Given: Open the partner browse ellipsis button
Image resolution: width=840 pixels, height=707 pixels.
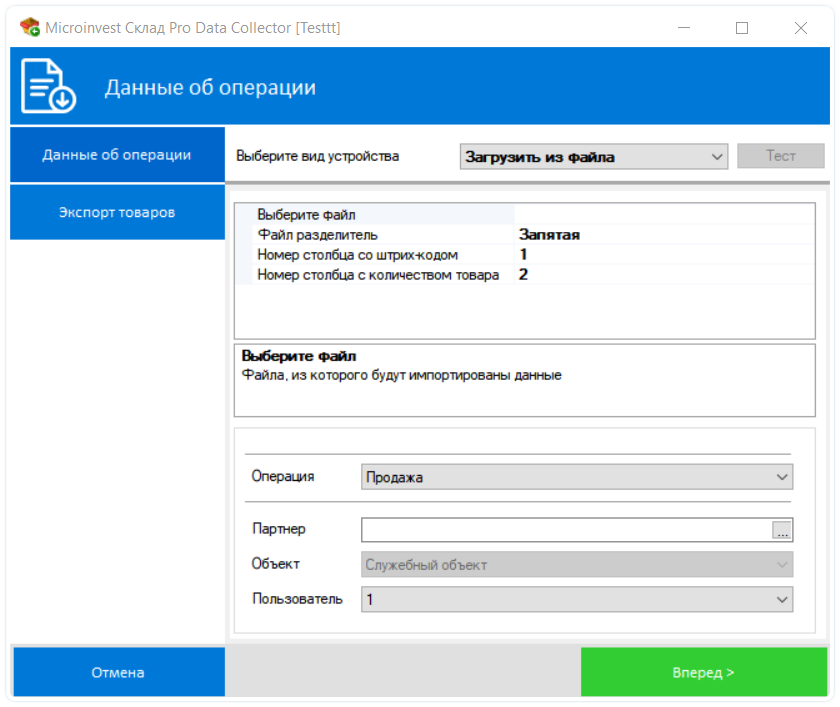Looking at the screenshot, I should point(782,530).
